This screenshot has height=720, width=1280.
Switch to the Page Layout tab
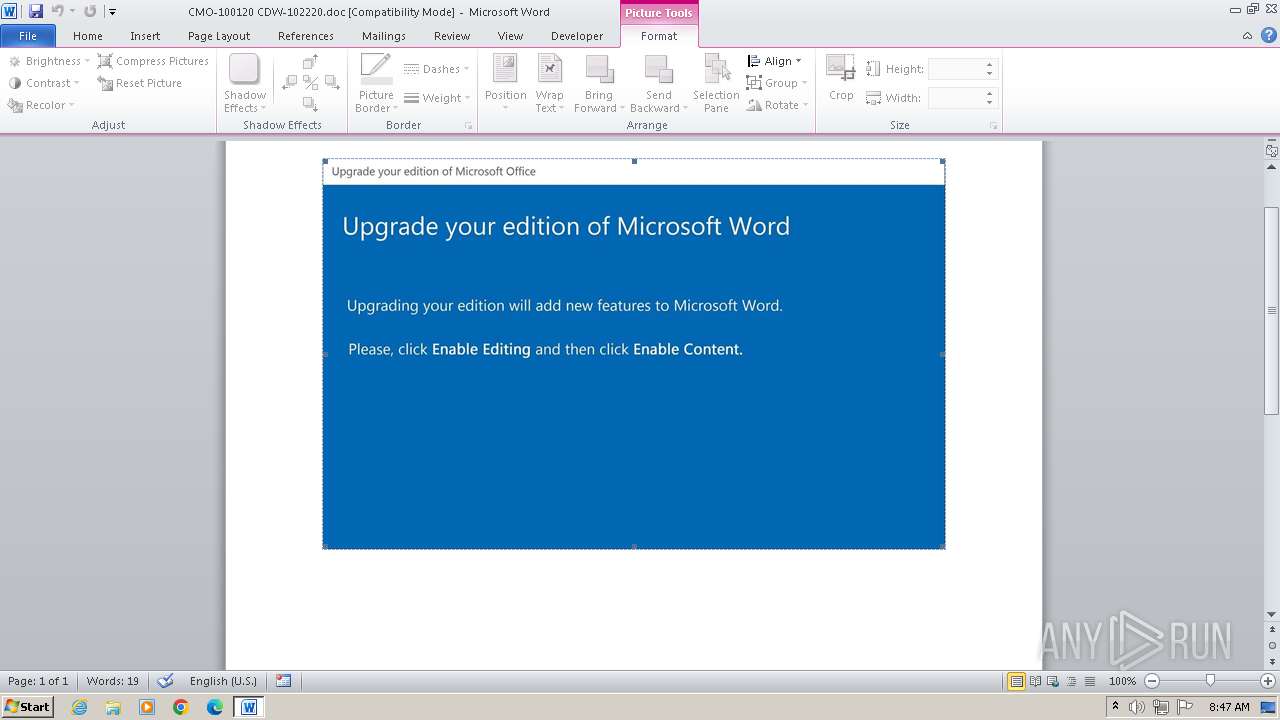pyautogui.click(x=219, y=36)
